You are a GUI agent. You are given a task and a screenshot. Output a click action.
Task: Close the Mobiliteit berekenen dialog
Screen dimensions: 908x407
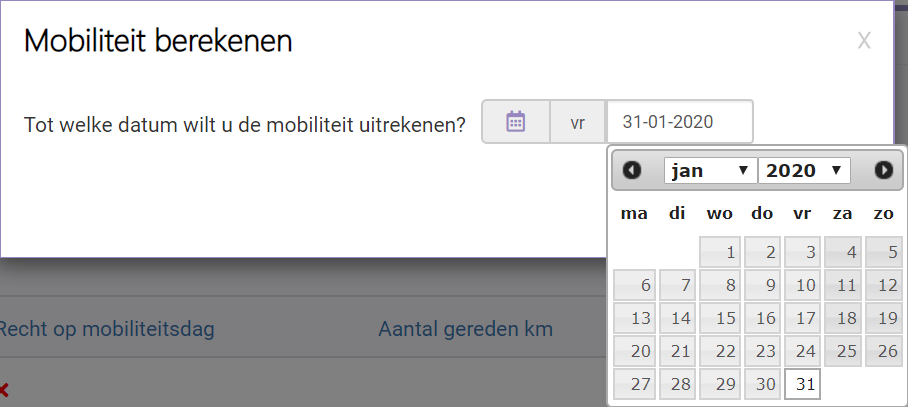(x=864, y=41)
